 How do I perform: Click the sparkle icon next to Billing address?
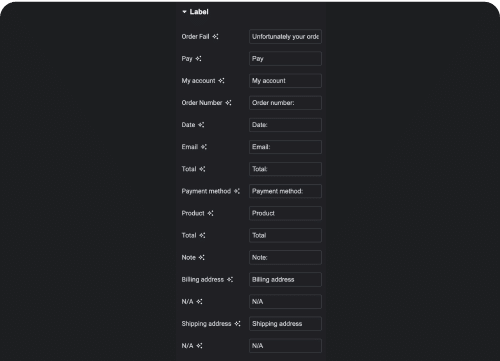click(x=230, y=279)
